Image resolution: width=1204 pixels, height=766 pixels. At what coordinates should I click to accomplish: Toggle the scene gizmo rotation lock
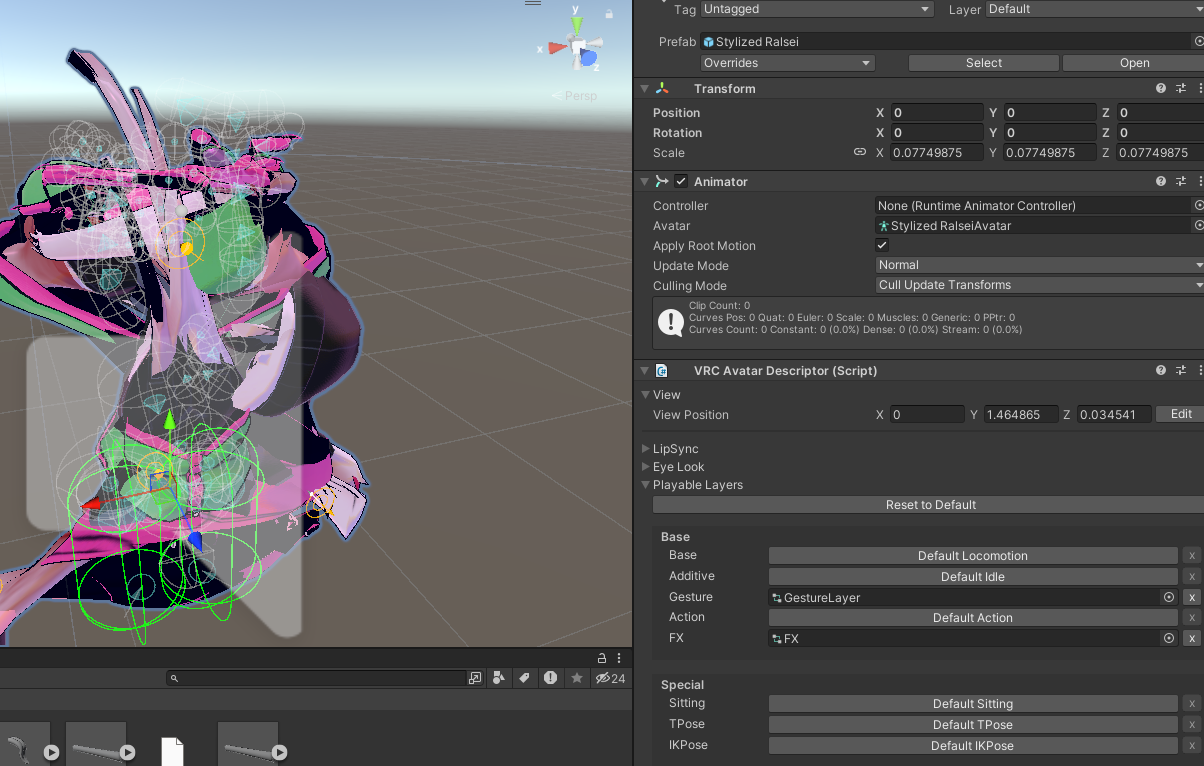pyautogui.click(x=609, y=13)
